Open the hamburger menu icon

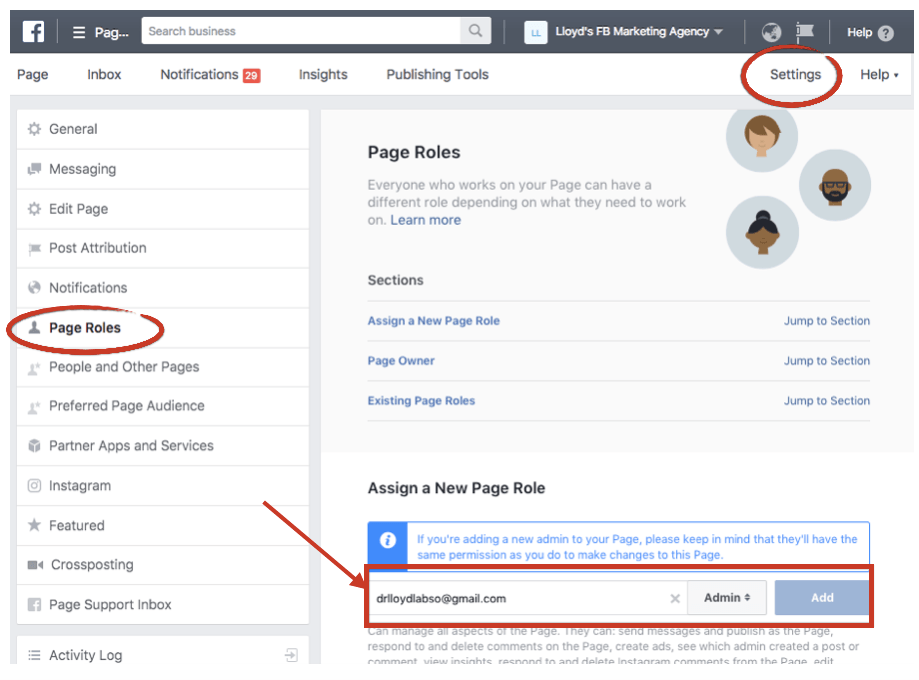tap(79, 32)
